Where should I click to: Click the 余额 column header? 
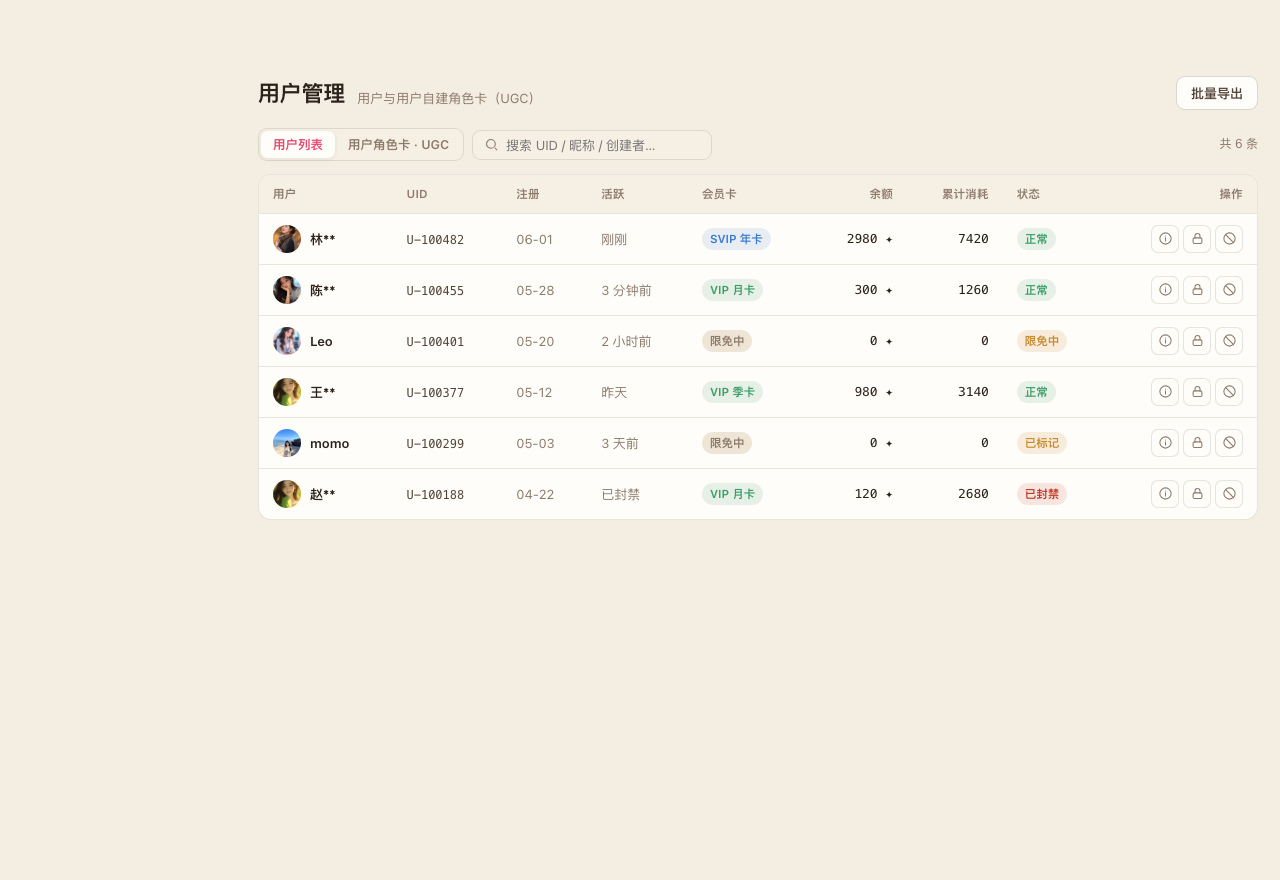click(881, 194)
